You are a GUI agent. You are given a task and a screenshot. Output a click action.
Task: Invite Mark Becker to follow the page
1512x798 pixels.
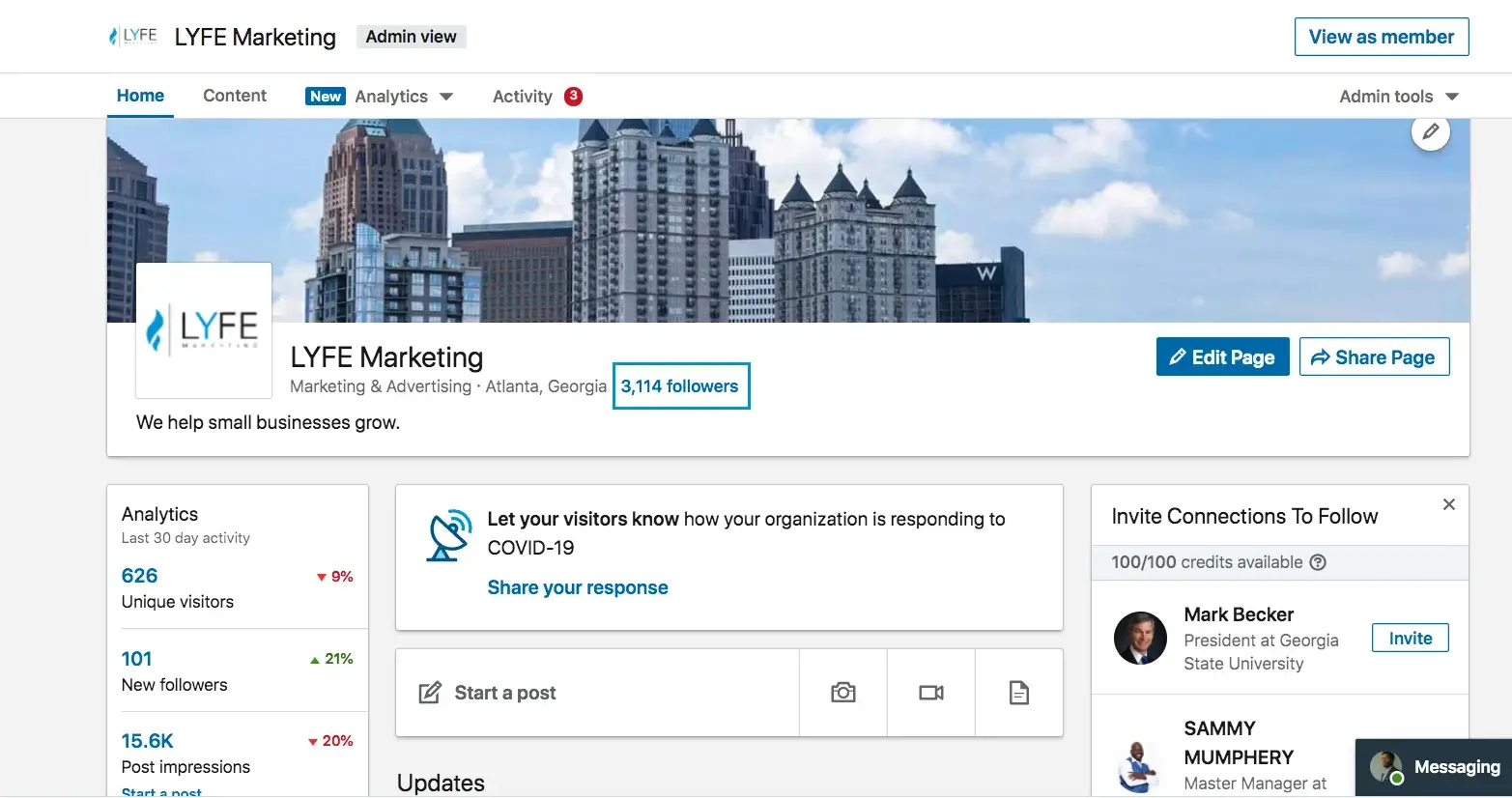[1410, 638]
